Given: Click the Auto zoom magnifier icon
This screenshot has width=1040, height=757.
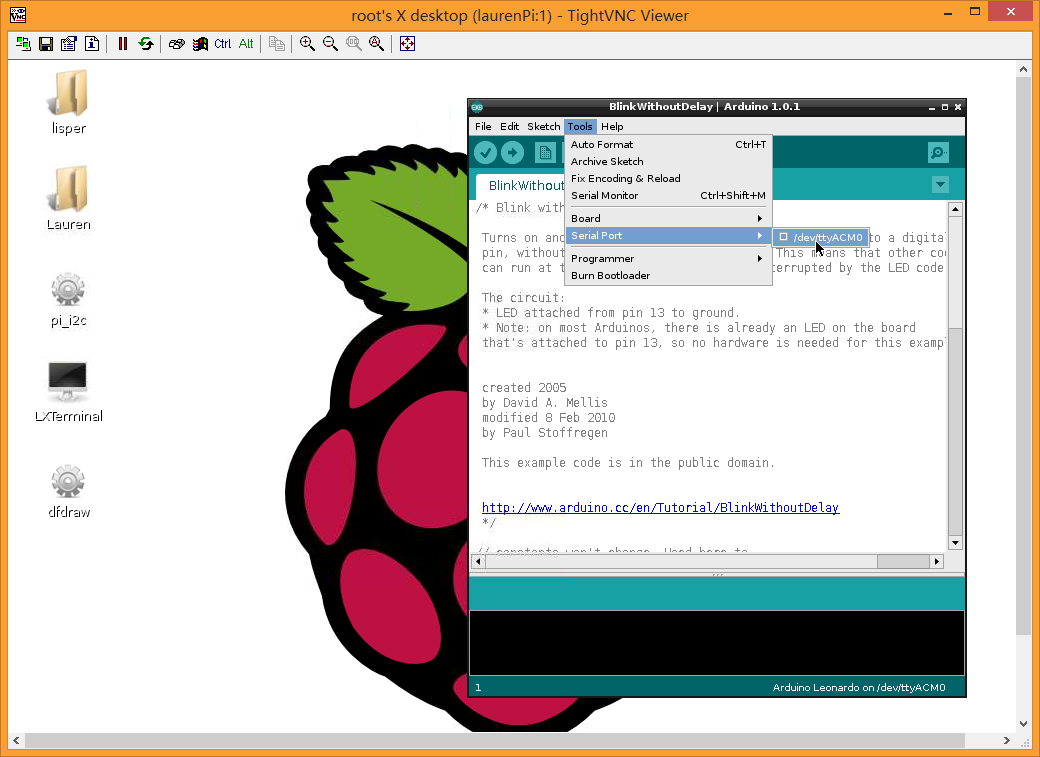Looking at the screenshot, I should point(377,44).
